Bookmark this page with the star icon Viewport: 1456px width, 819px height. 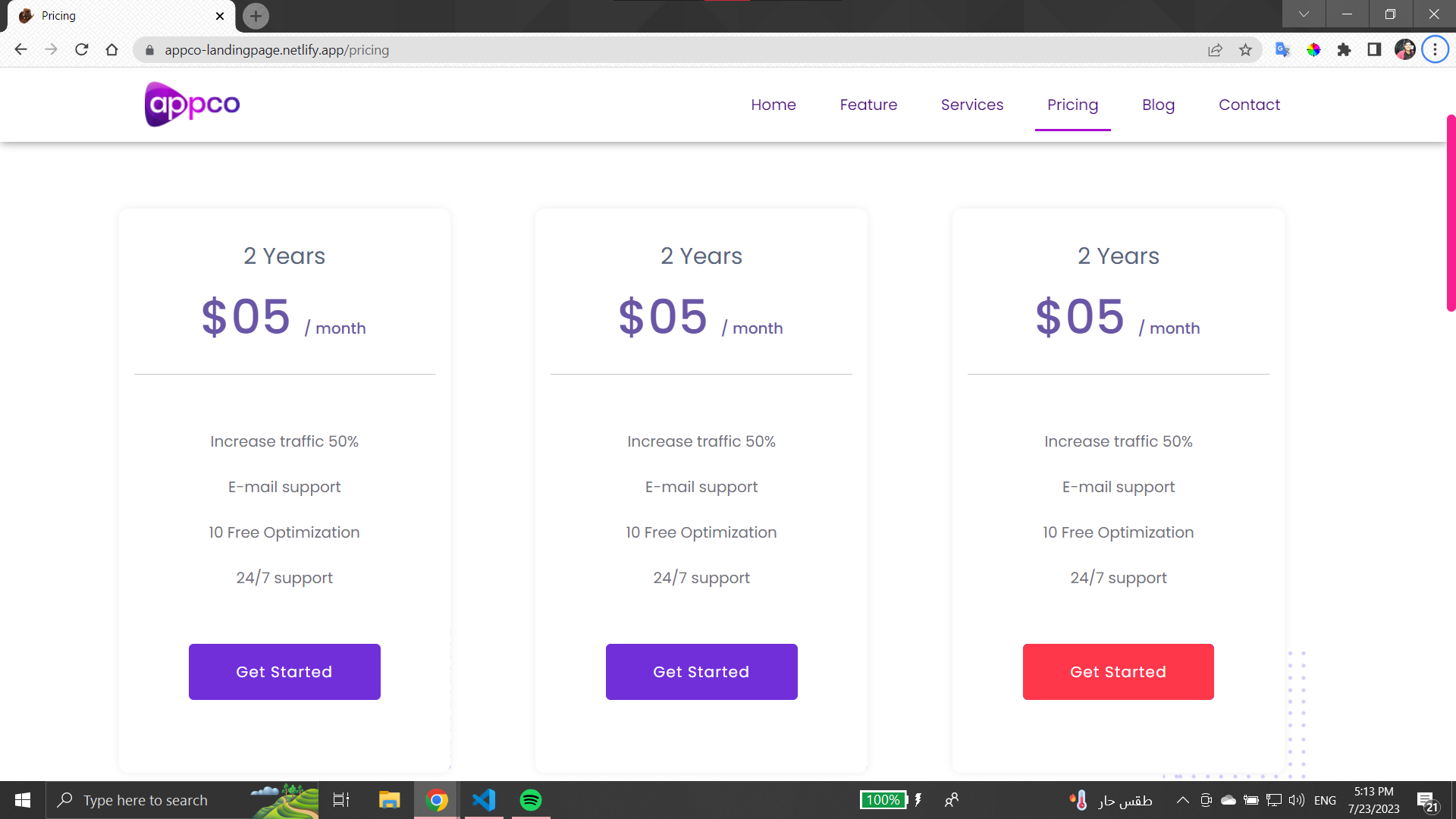click(x=1245, y=50)
